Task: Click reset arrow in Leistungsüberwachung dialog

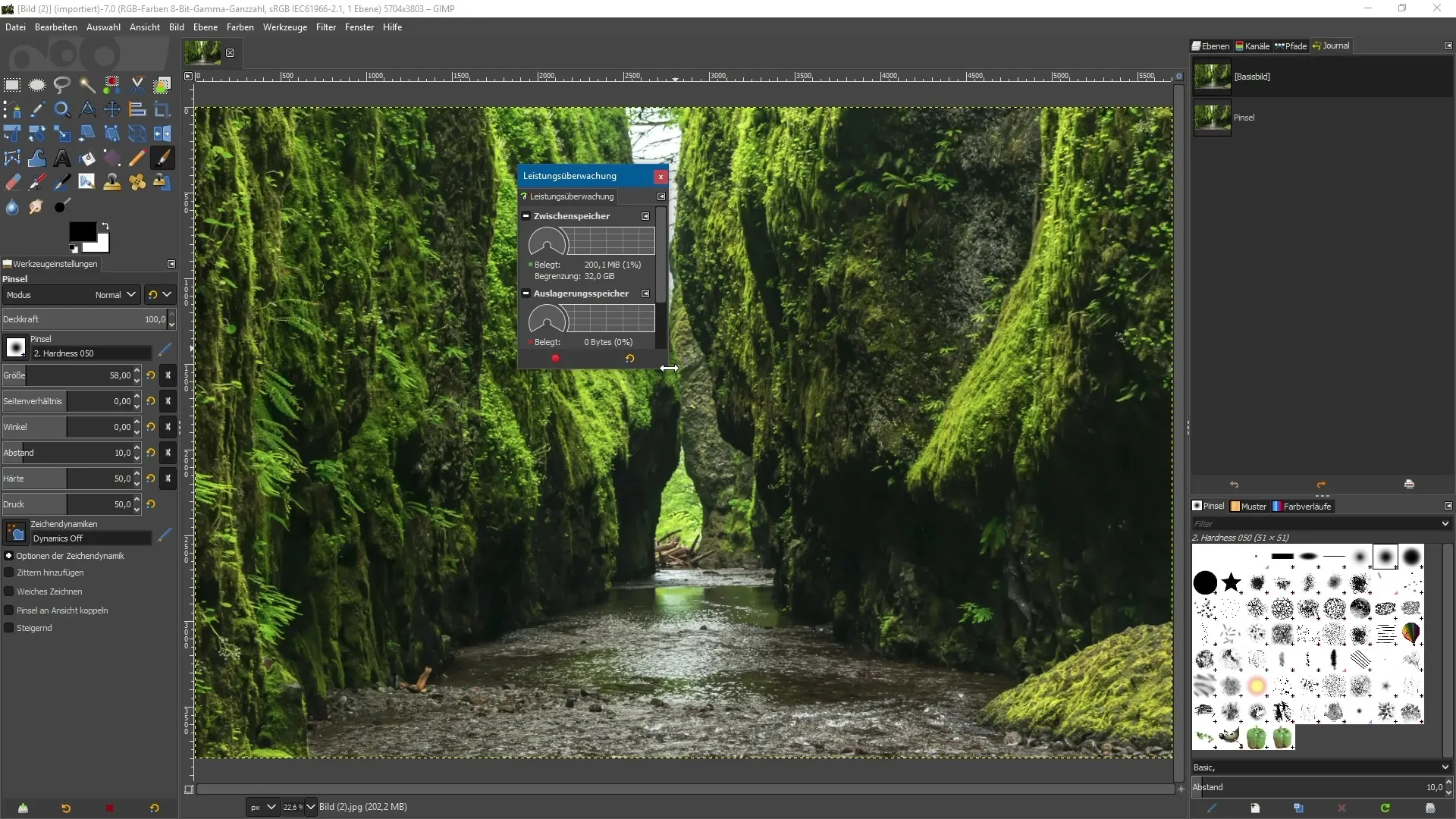Action: [x=629, y=359]
